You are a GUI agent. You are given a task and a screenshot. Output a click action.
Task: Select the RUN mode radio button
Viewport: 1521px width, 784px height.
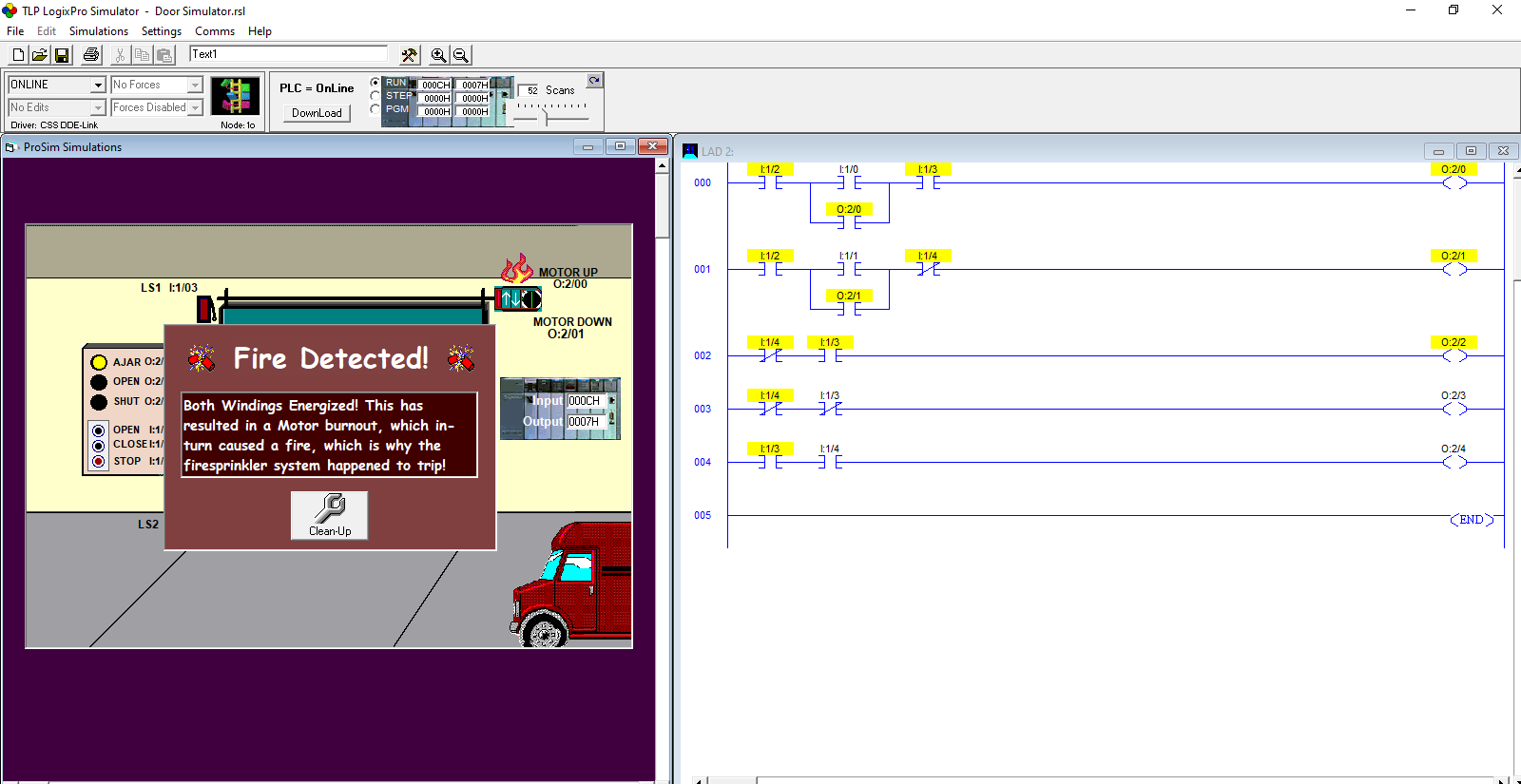click(x=375, y=83)
